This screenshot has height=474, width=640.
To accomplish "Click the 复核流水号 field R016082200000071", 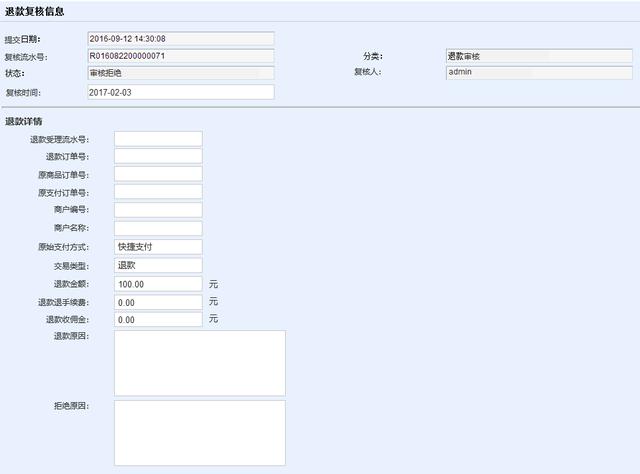I will 181,56.
